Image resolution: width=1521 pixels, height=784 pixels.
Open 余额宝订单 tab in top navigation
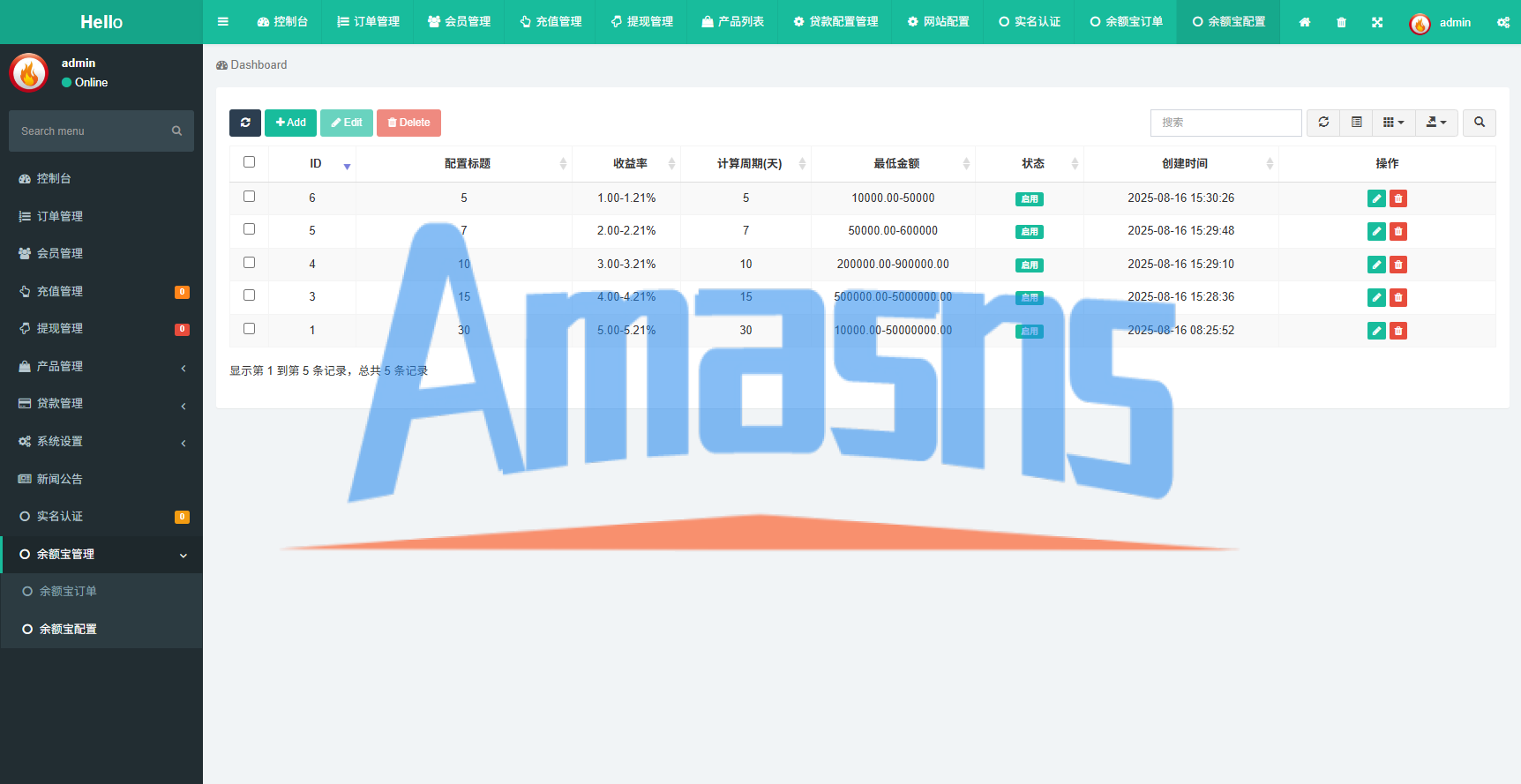(x=1127, y=22)
